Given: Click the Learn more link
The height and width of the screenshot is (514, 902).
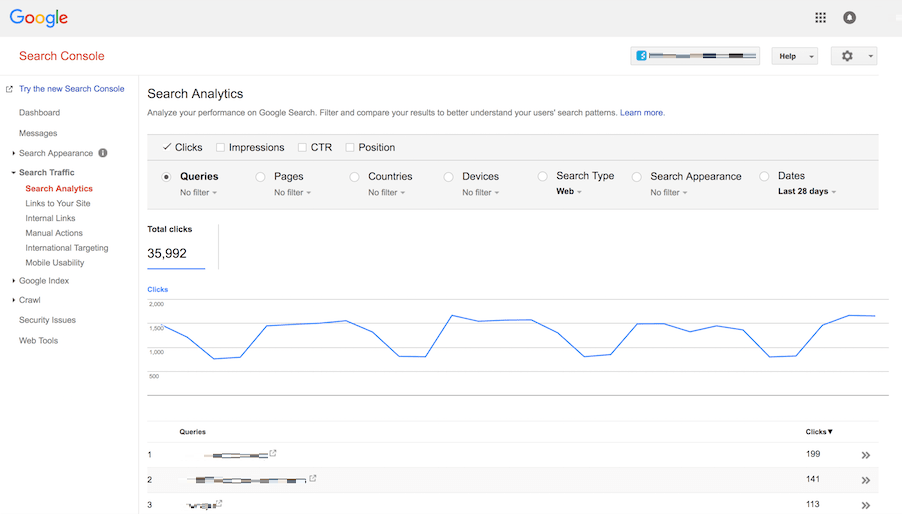Looking at the screenshot, I should (x=642, y=113).
